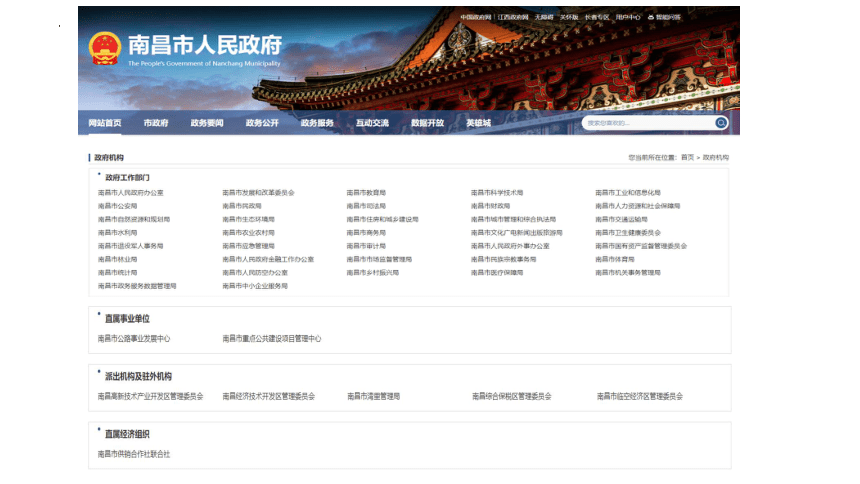
Task: Open 南昌市商务局 link
Action: click(x=366, y=233)
